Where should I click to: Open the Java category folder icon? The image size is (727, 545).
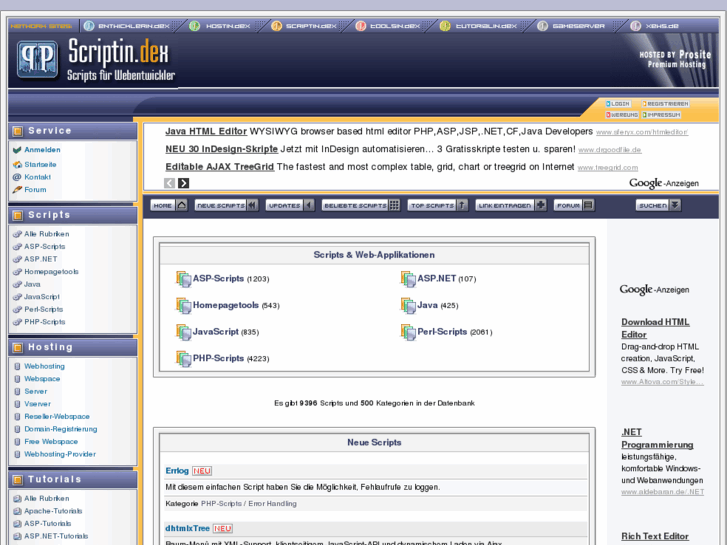(x=408, y=305)
